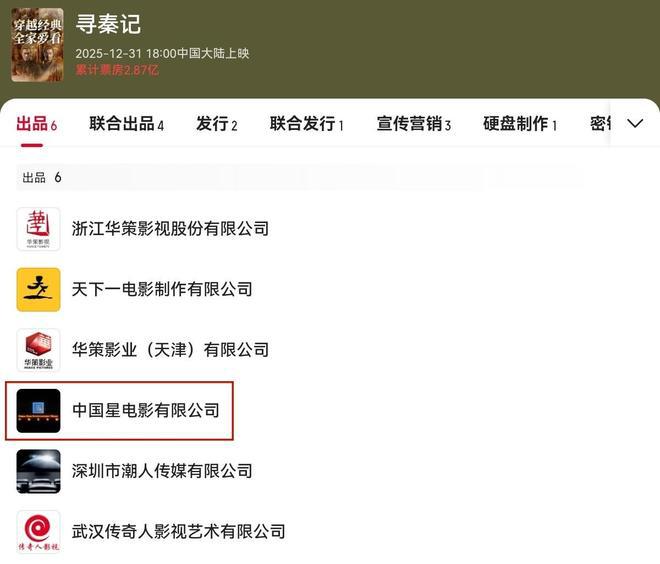This screenshot has width=660, height=564.
Task: Open the 华策影业 red cube logo
Action: [x=38, y=350]
